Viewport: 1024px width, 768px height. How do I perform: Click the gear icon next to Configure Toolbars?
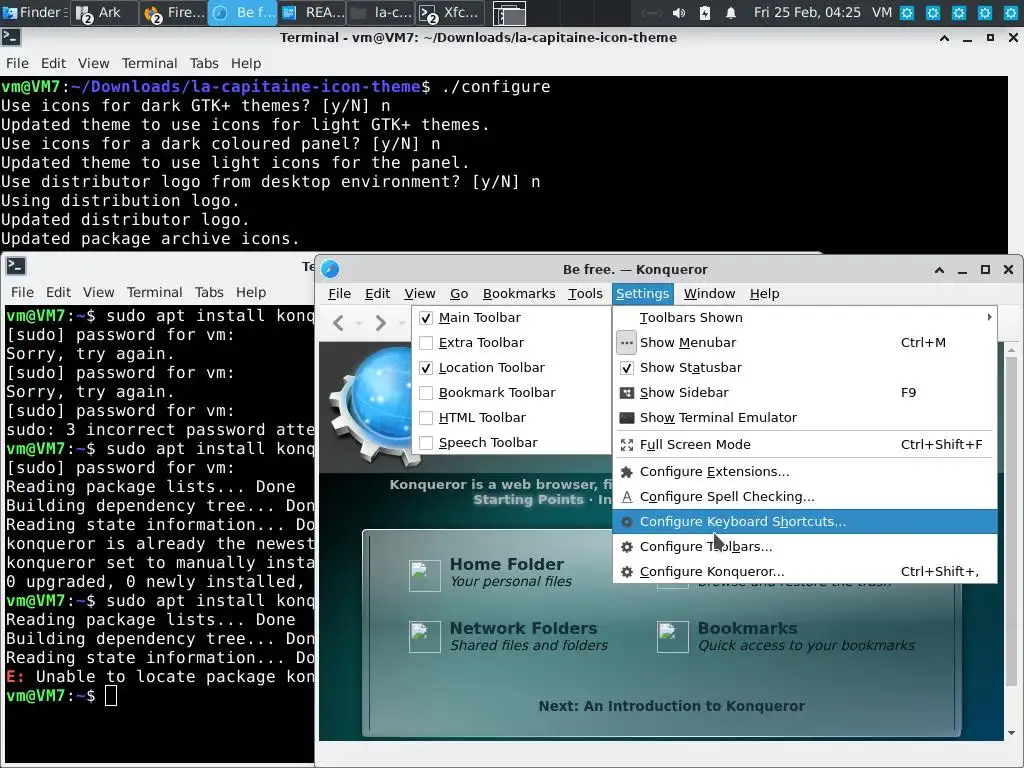click(x=626, y=547)
